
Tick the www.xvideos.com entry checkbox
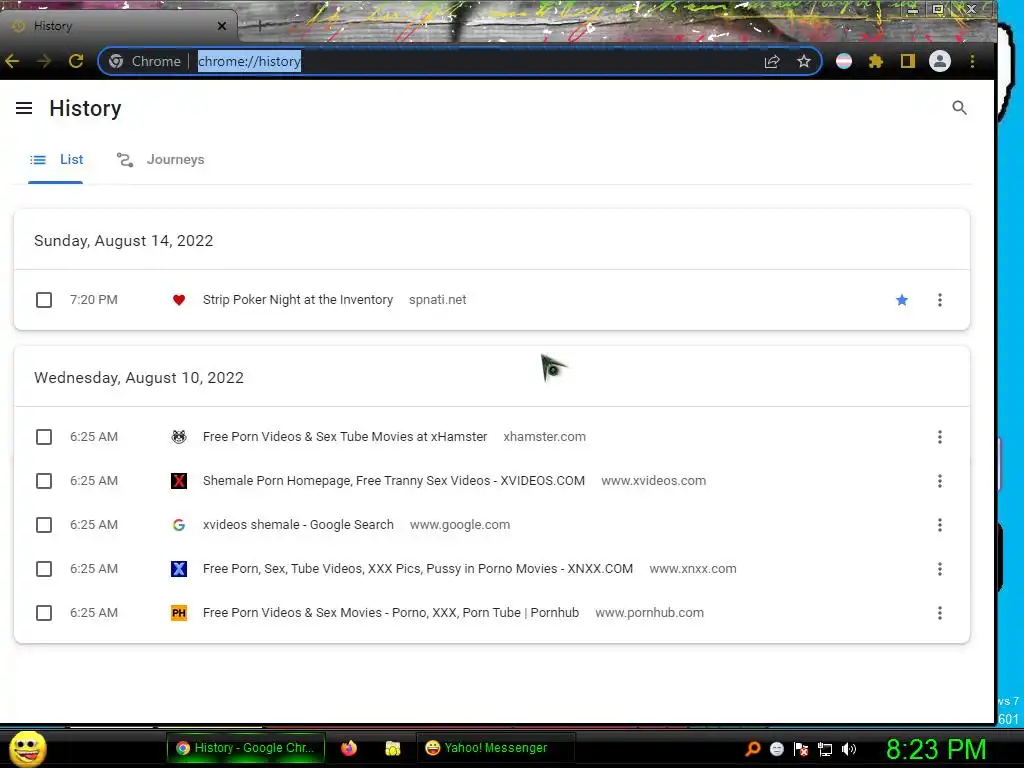(x=44, y=481)
